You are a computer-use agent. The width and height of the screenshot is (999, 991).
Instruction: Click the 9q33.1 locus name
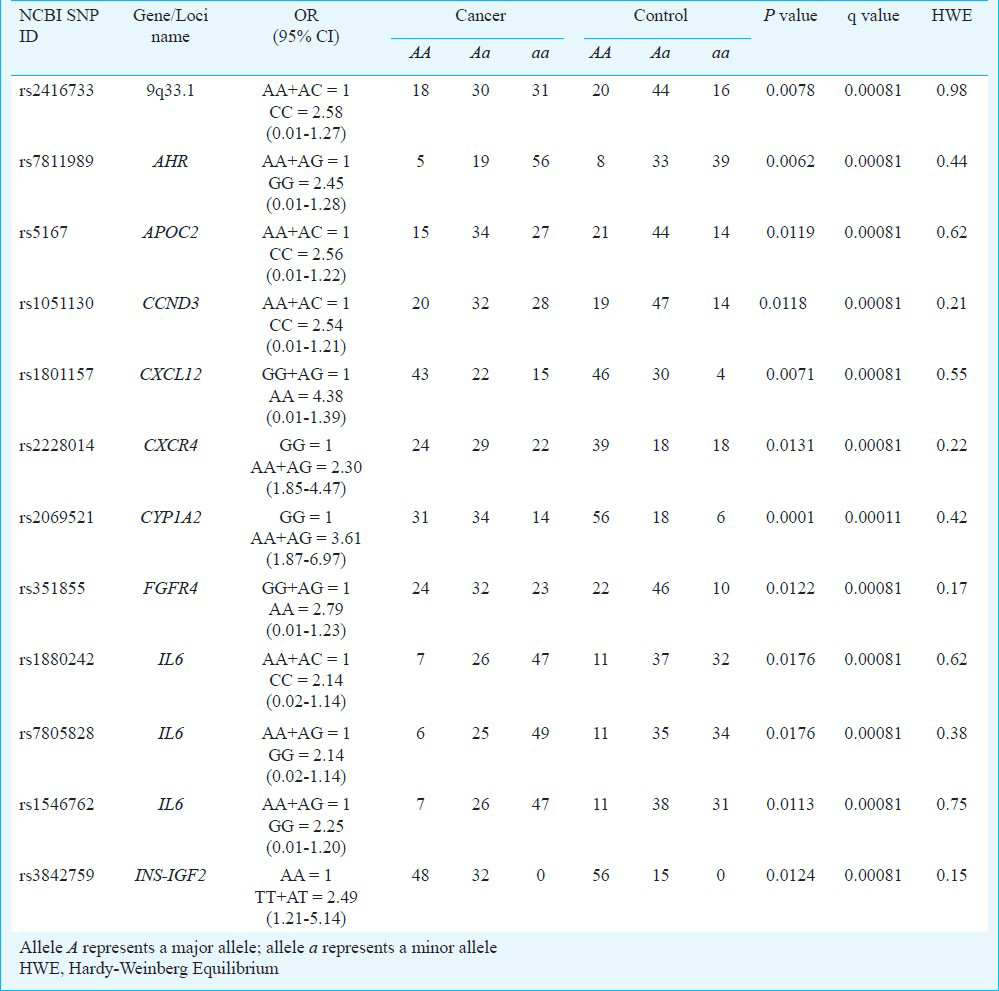(x=170, y=90)
